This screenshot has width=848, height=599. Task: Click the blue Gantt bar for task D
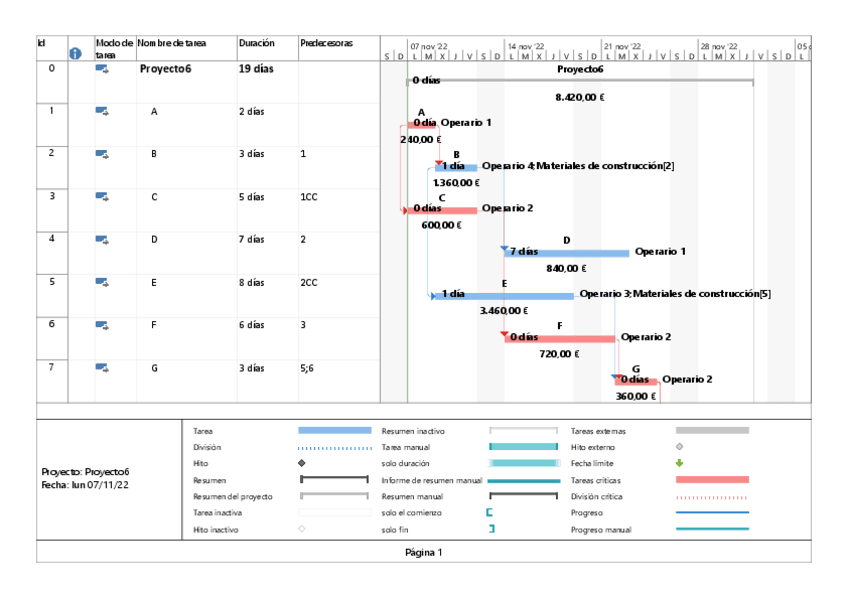point(568,253)
